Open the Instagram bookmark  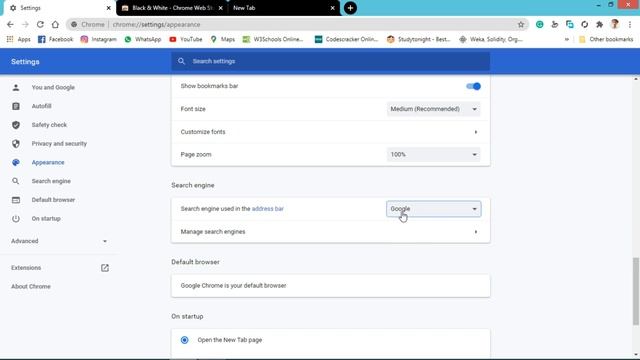[x=98, y=39]
